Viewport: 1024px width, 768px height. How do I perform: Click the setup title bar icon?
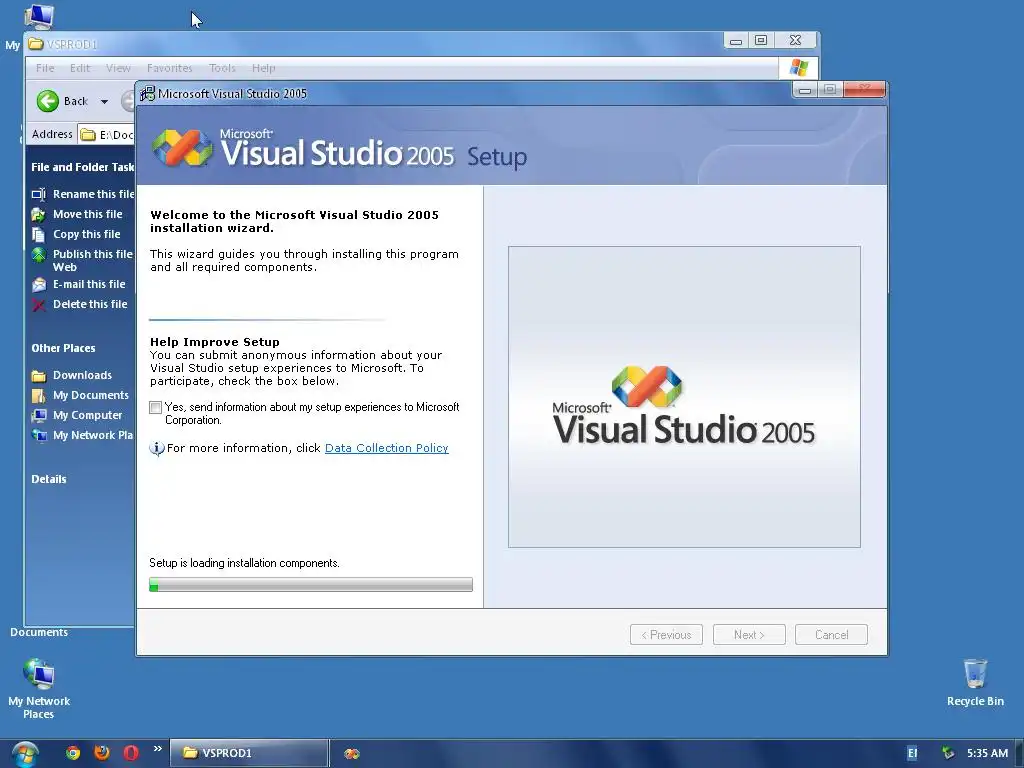pyautogui.click(x=148, y=93)
